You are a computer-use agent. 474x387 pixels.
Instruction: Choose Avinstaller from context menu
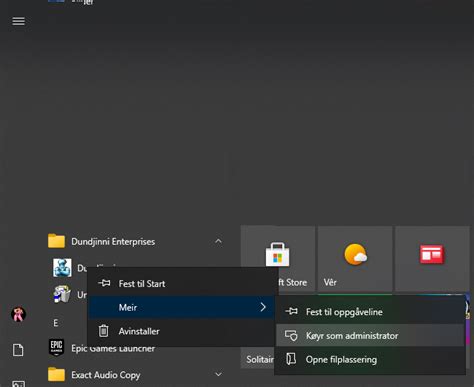[x=182, y=331]
